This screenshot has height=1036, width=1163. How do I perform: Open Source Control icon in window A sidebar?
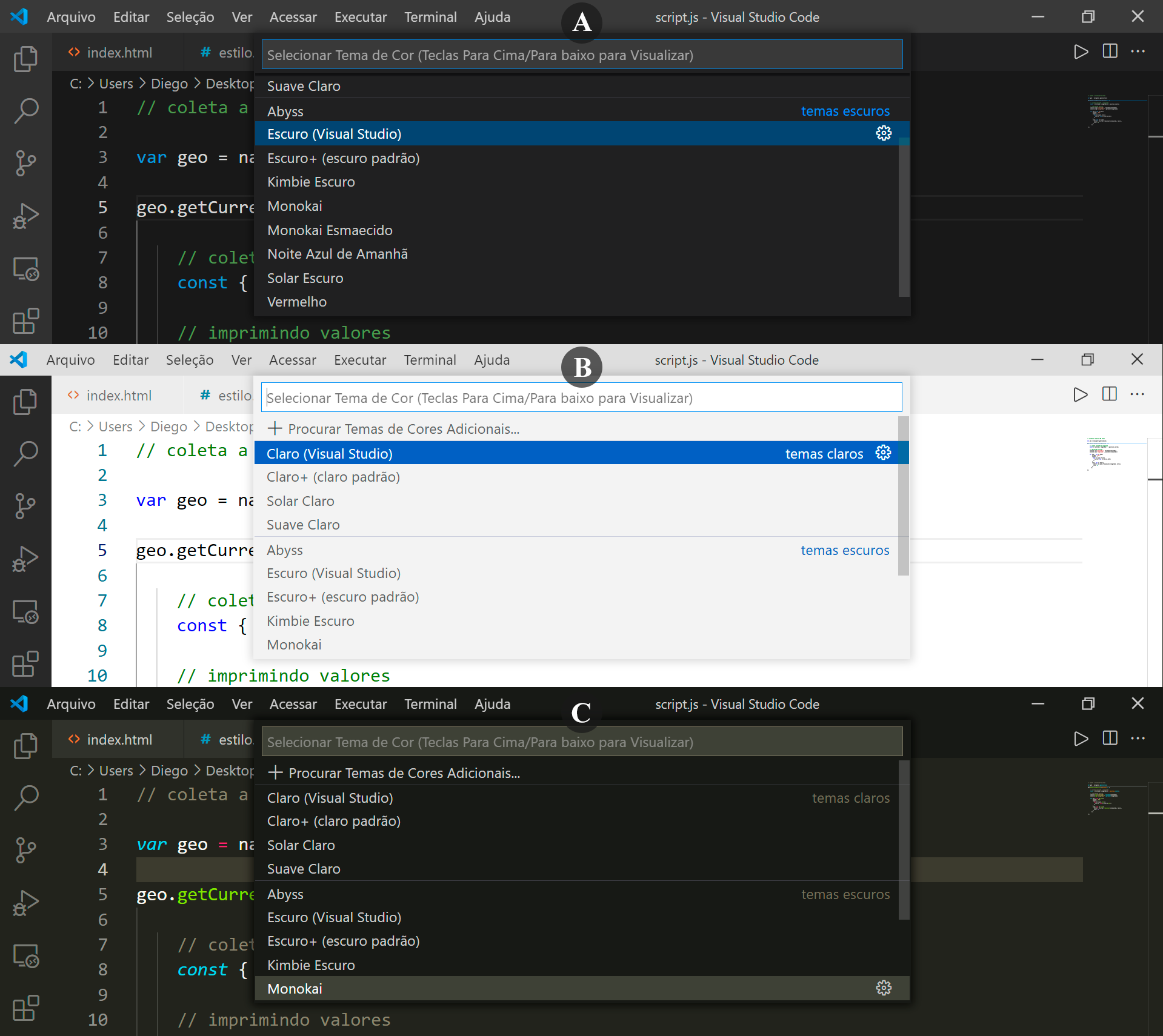(x=25, y=163)
